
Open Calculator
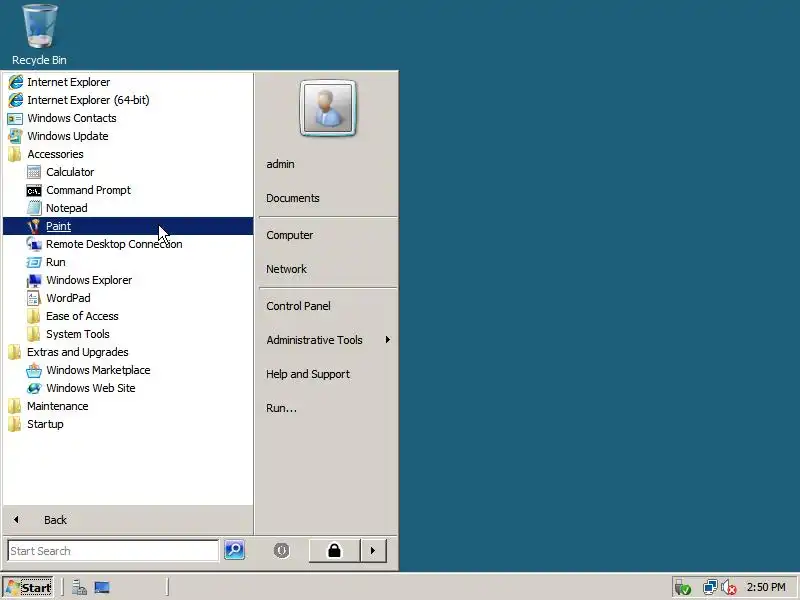pos(128,172)
